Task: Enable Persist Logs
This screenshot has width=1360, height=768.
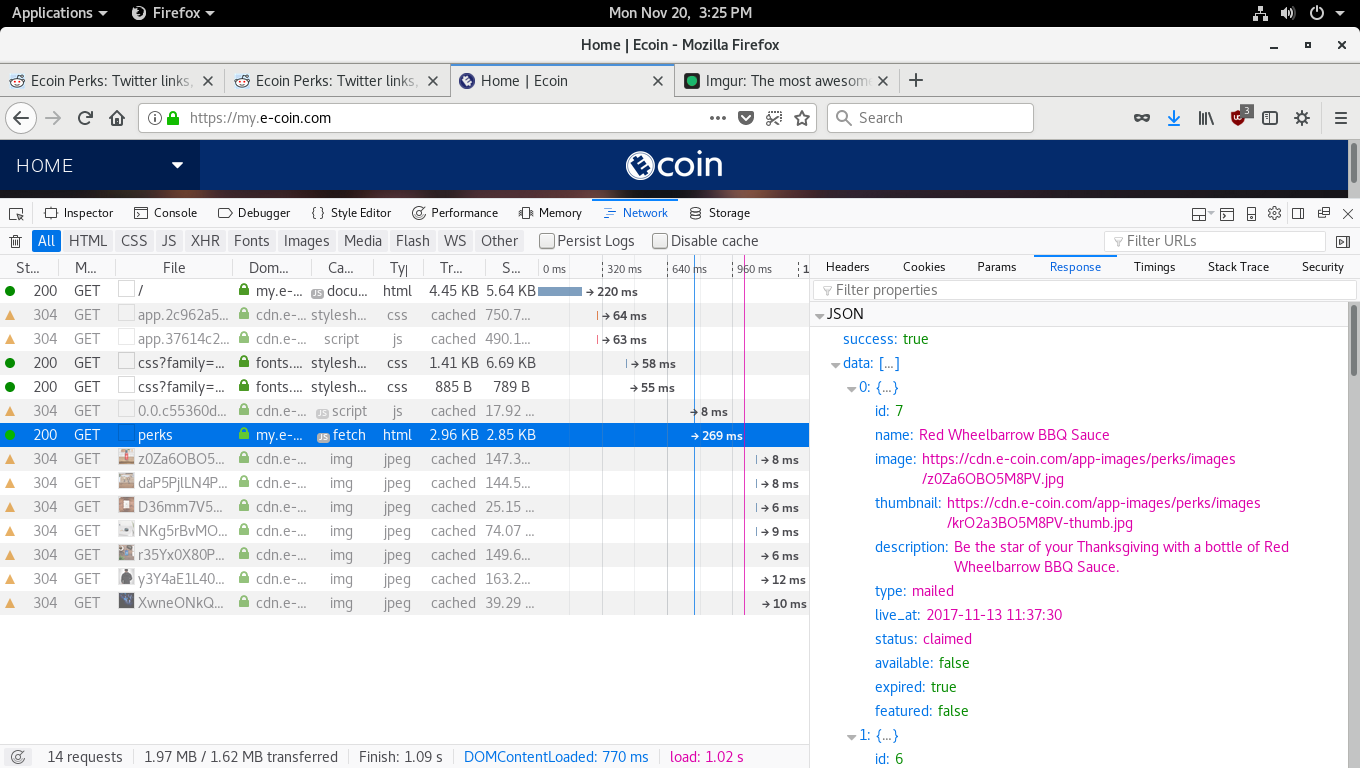Action: click(546, 240)
